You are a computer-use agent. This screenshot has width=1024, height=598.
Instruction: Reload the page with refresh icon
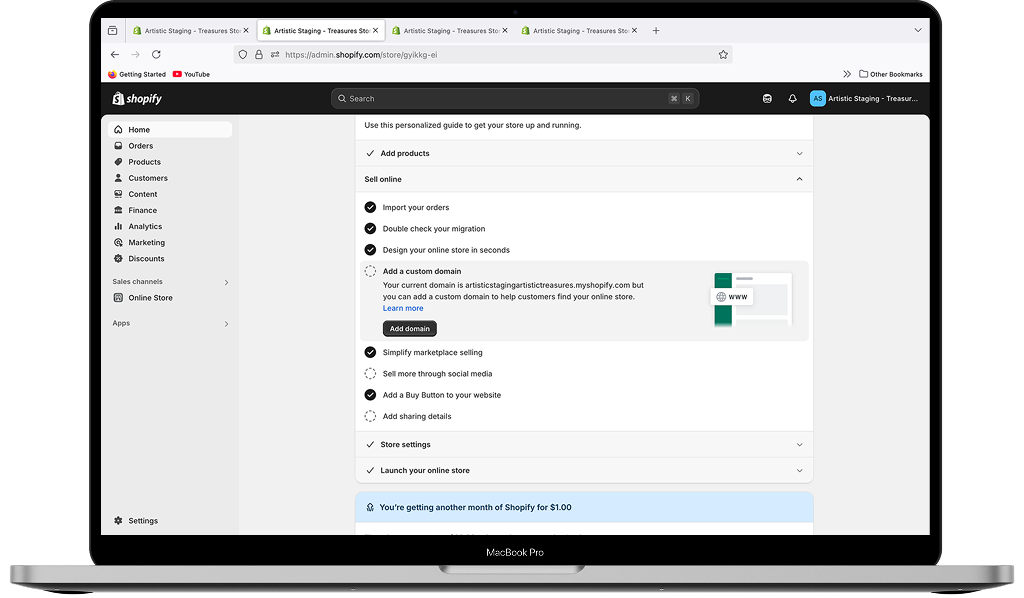pos(156,55)
